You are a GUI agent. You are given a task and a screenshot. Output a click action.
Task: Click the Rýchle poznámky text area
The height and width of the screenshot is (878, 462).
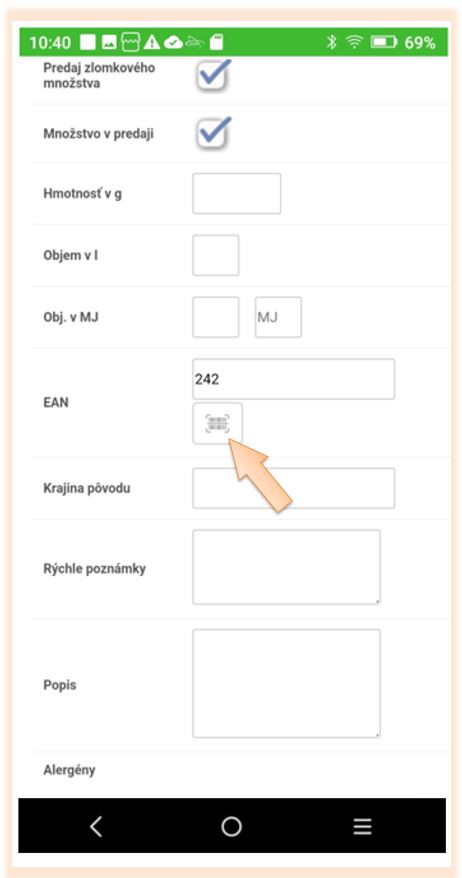[286, 567]
